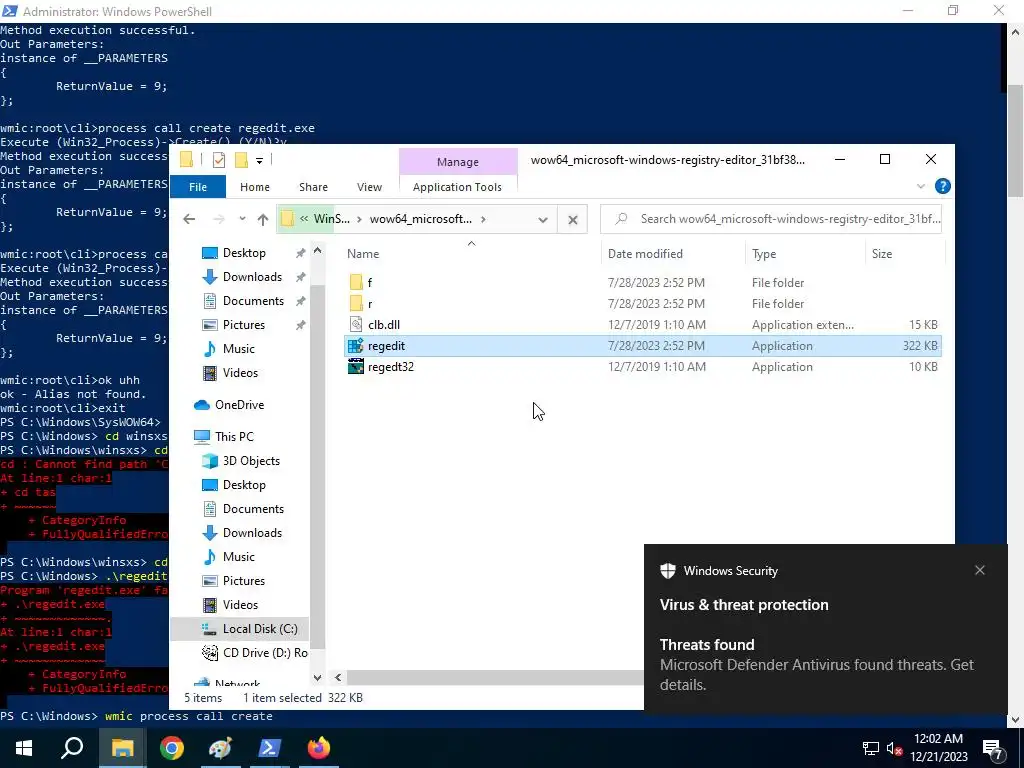The image size is (1024, 768).
Task: Click the Properties quick access toolbar icon
Action: point(219,160)
